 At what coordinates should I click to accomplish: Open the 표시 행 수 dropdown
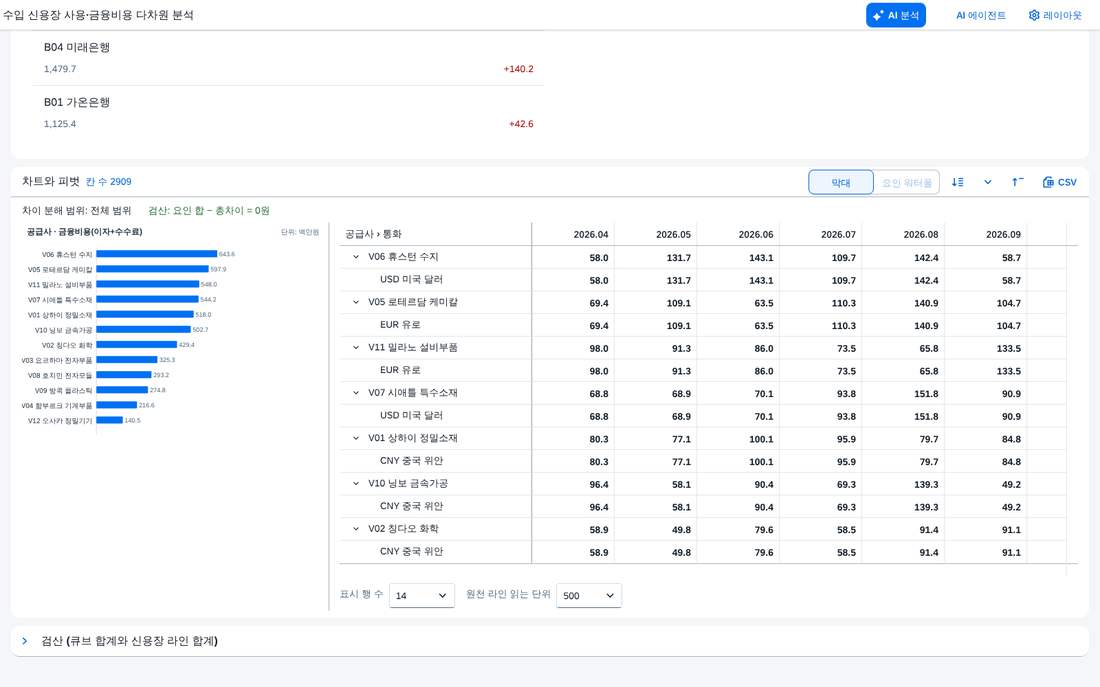coord(422,595)
